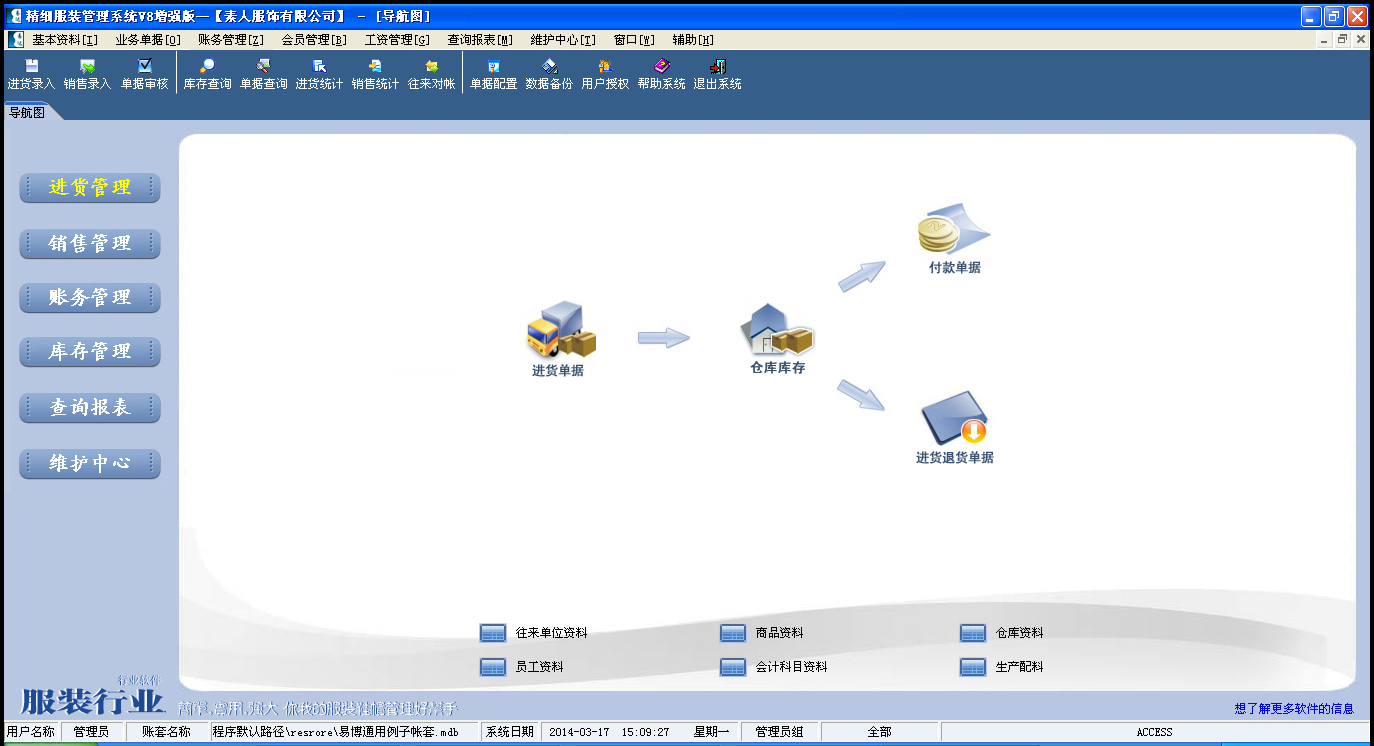Click the 想了解更多软件的信息 link

(1294, 708)
